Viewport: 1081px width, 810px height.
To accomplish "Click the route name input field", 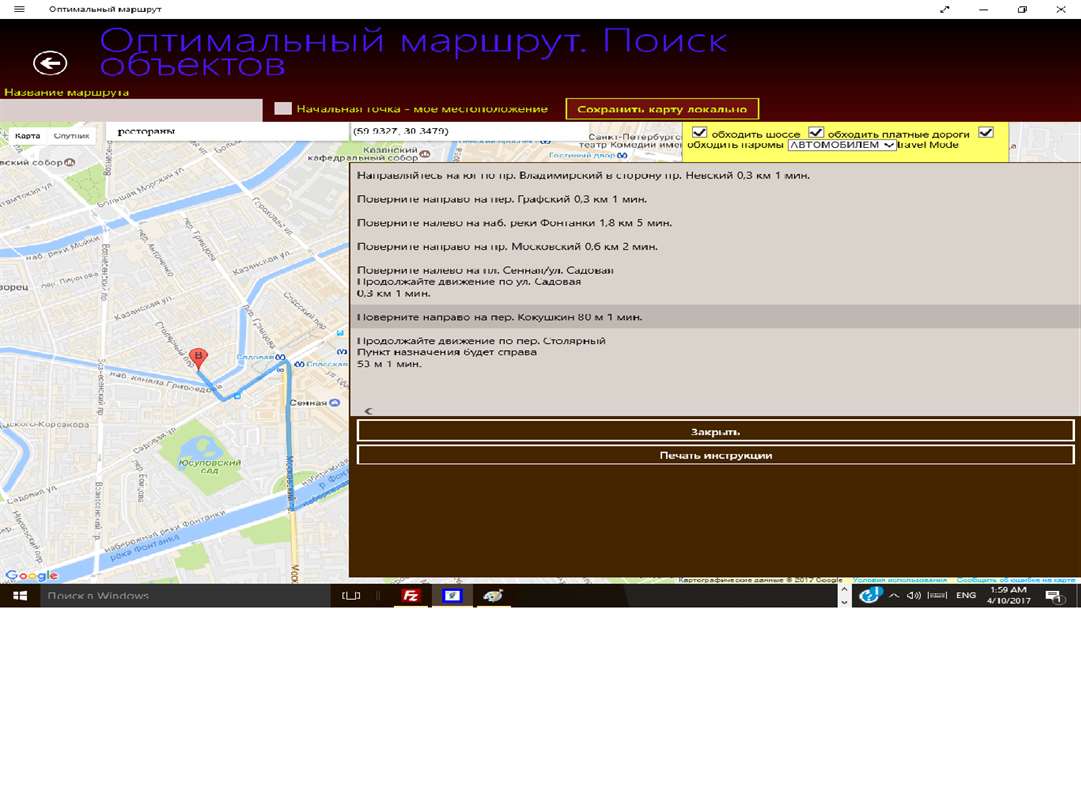I will point(131,110).
